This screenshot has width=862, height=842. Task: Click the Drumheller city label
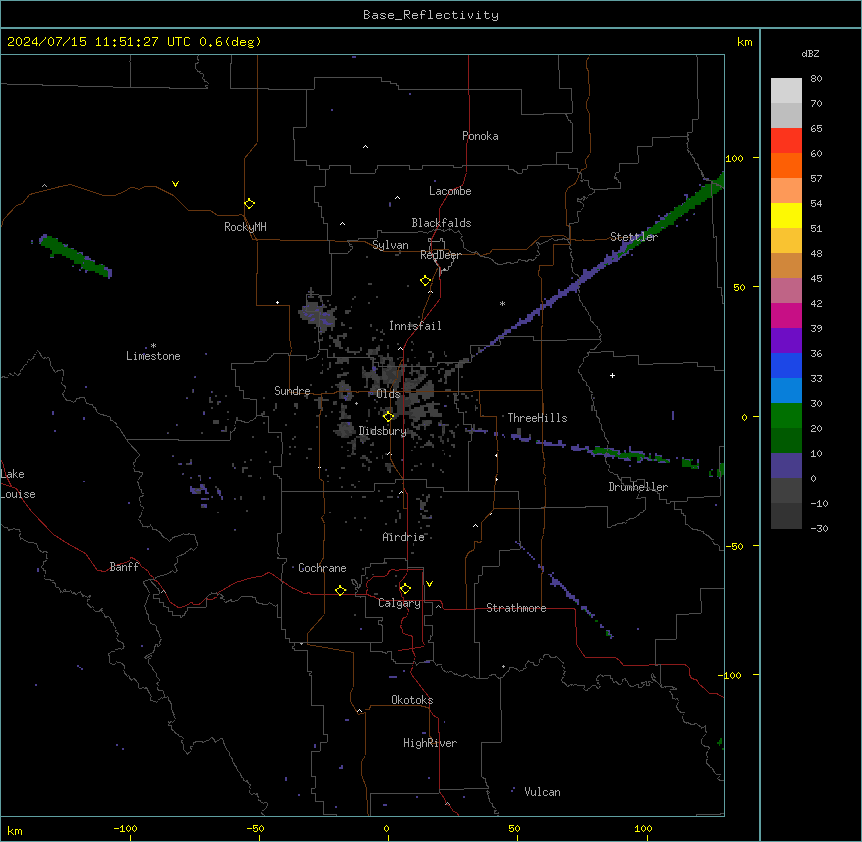click(x=638, y=487)
